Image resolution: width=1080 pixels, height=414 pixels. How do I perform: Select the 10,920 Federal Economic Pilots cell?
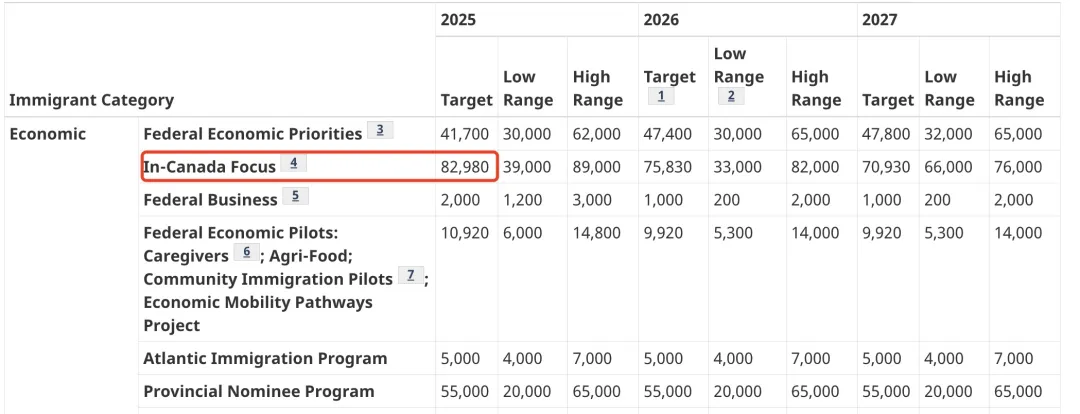465,233
